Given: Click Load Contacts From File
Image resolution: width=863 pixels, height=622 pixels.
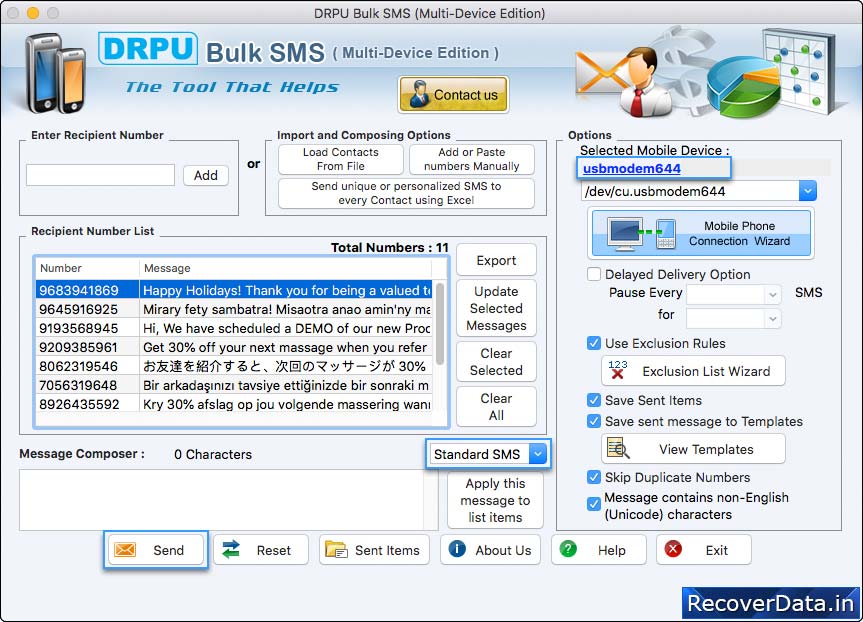Looking at the screenshot, I should pyautogui.click(x=341, y=159).
